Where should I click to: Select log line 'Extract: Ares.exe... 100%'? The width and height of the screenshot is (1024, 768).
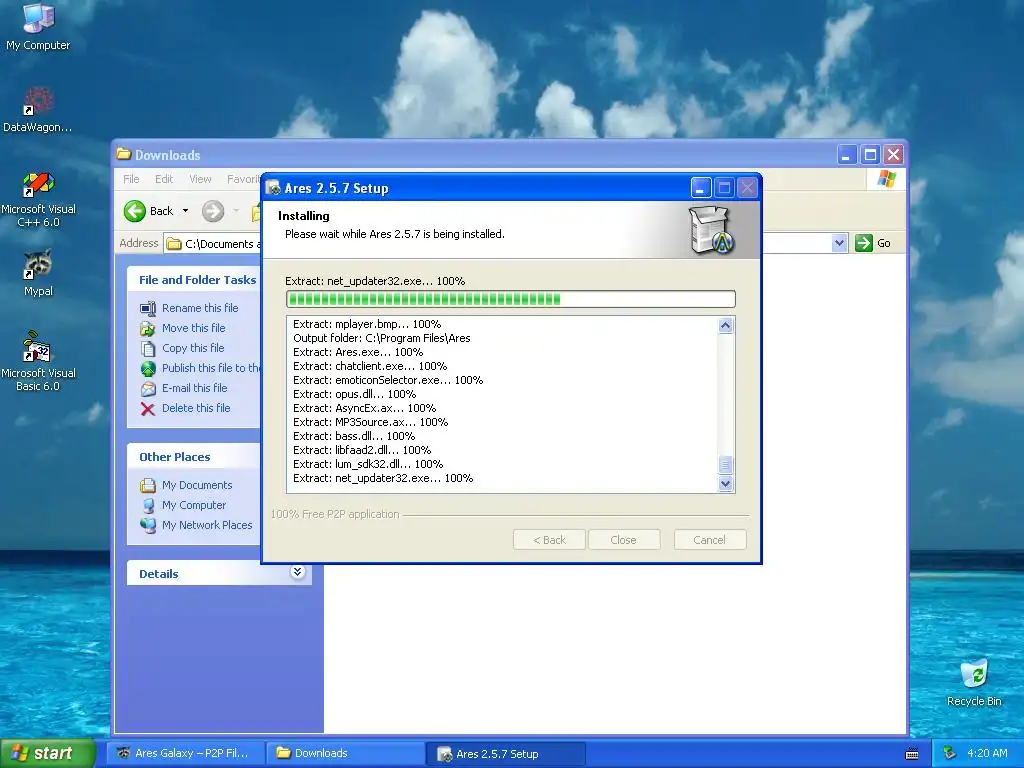tap(358, 352)
